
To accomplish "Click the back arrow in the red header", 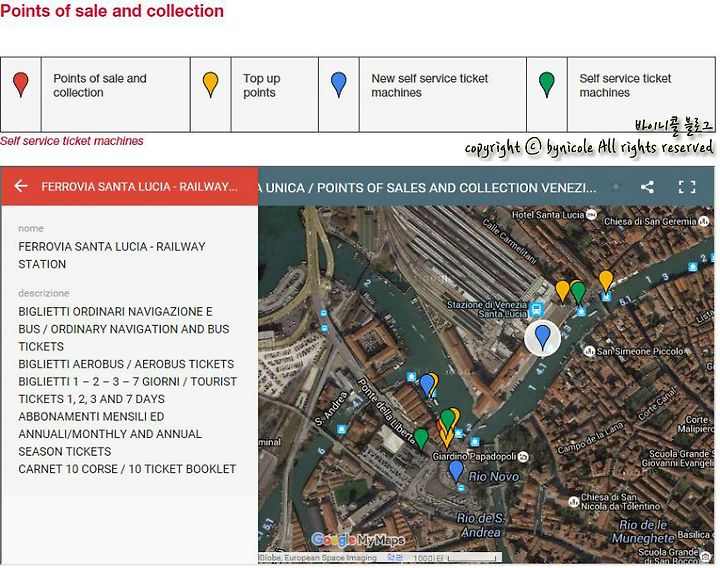I will click(x=21, y=186).
